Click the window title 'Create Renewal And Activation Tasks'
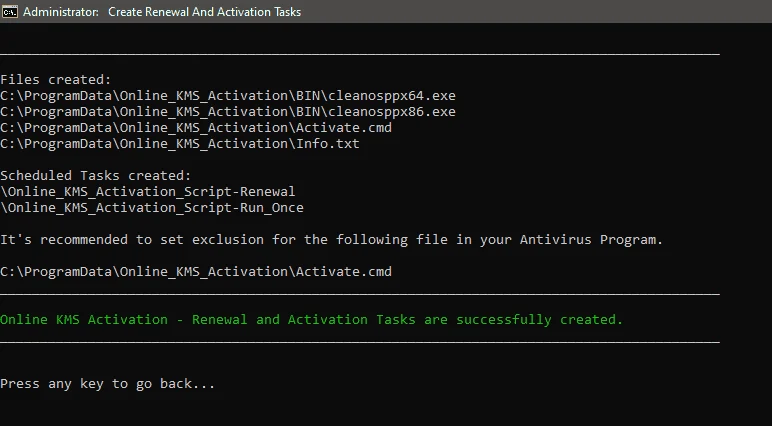This screenshot has width=772, height=426. click(x=204, y=12)
